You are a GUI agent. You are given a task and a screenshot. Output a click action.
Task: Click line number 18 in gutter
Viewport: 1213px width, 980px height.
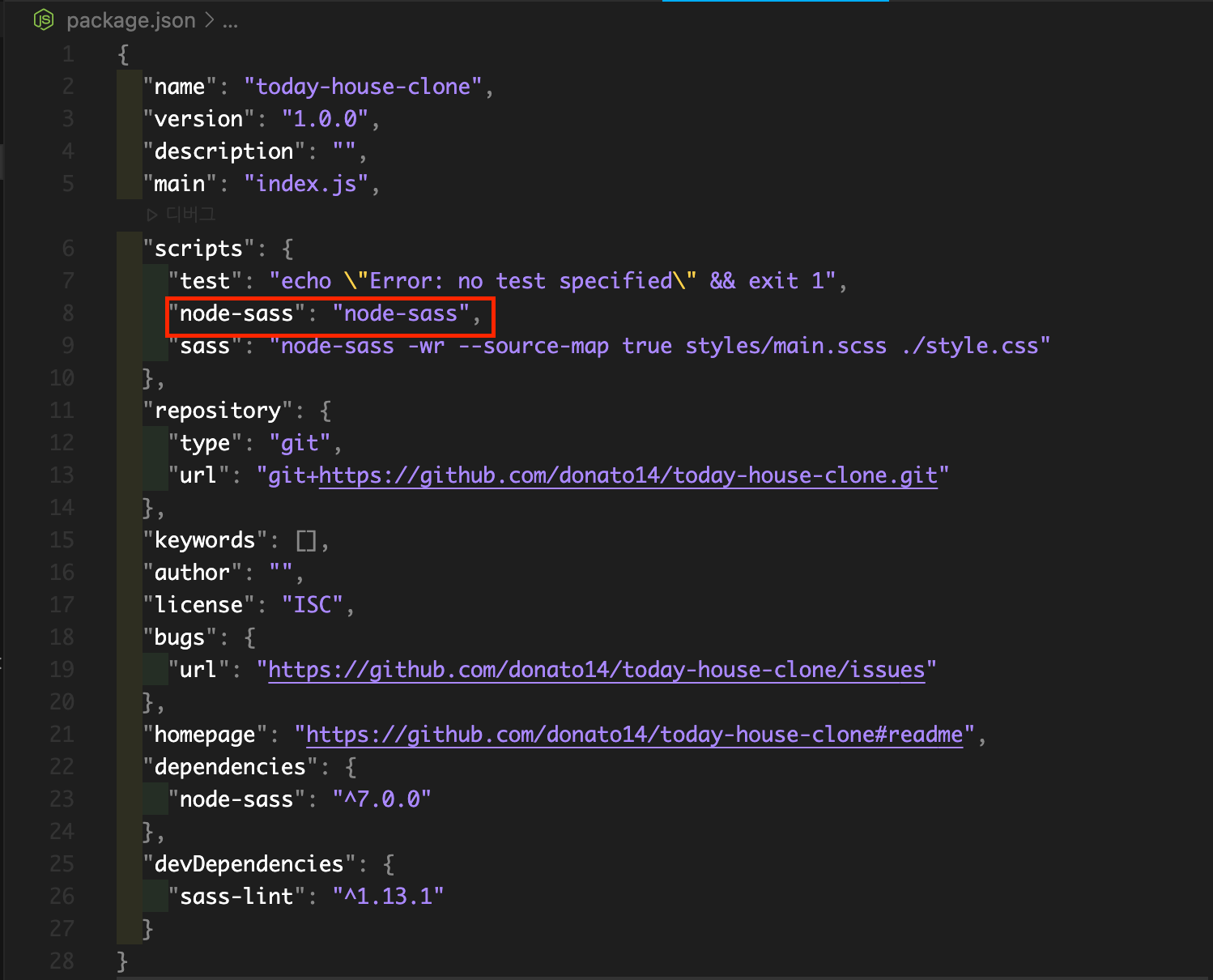click(x=62, y=637)
